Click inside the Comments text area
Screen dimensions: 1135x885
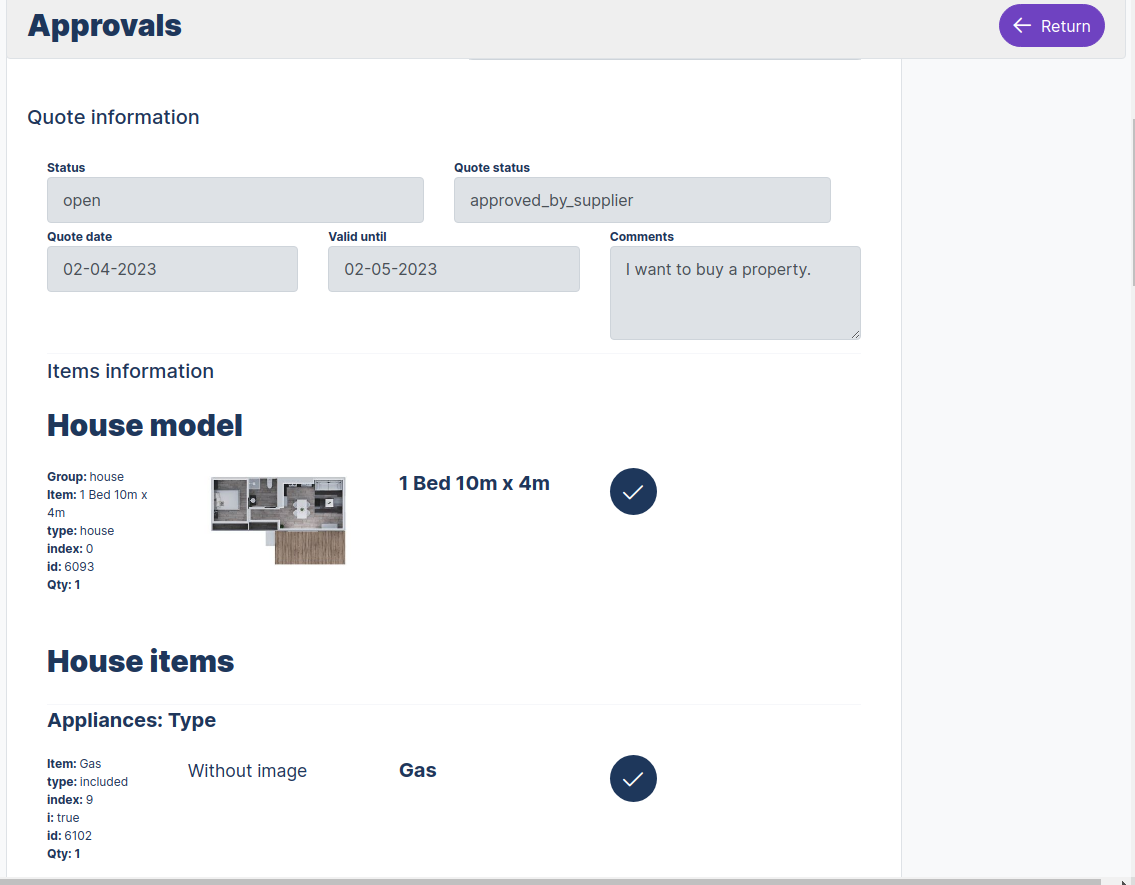pyautogui.click(x=735, y=292)
